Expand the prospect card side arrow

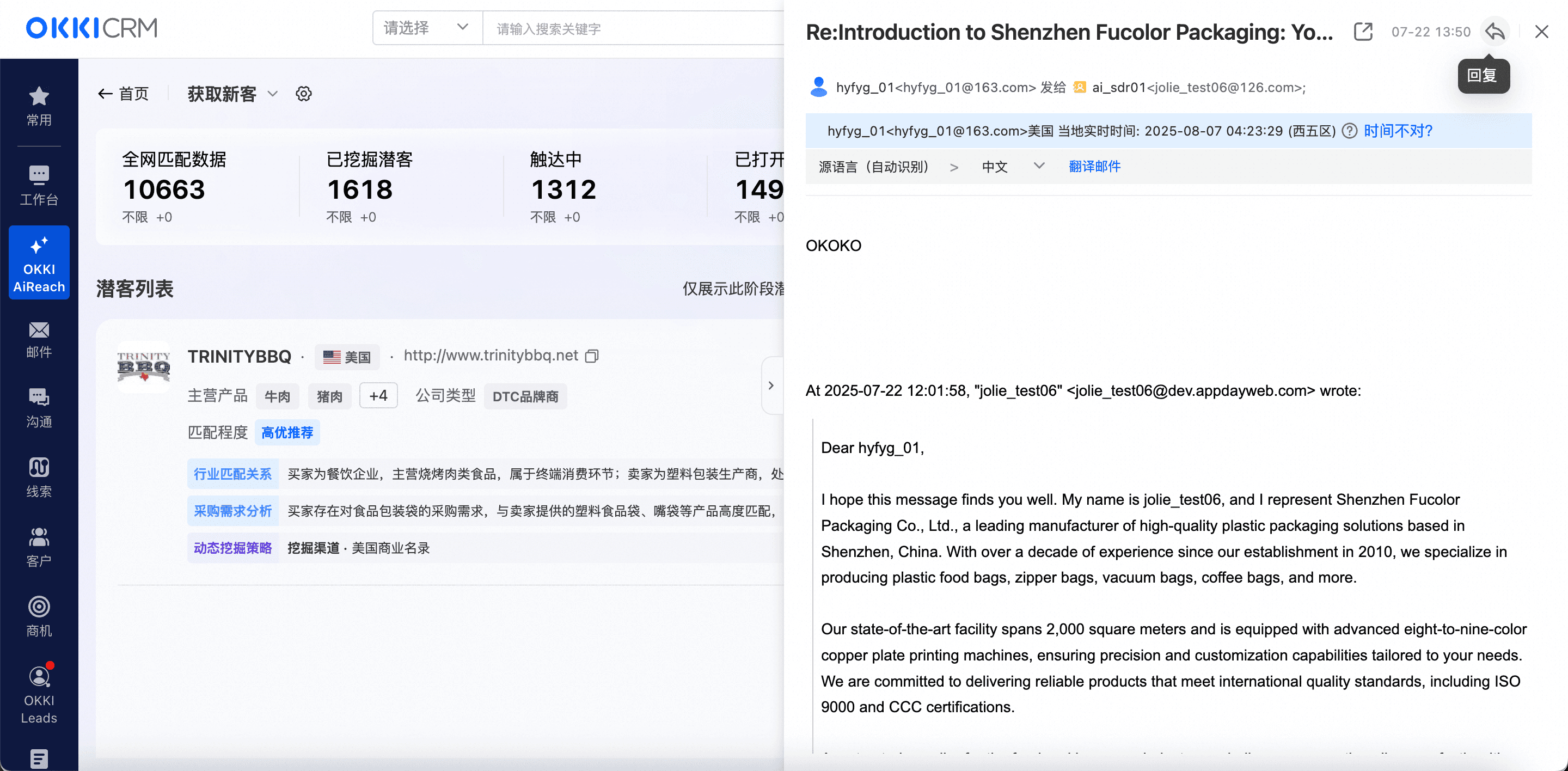tap(771, 385)
